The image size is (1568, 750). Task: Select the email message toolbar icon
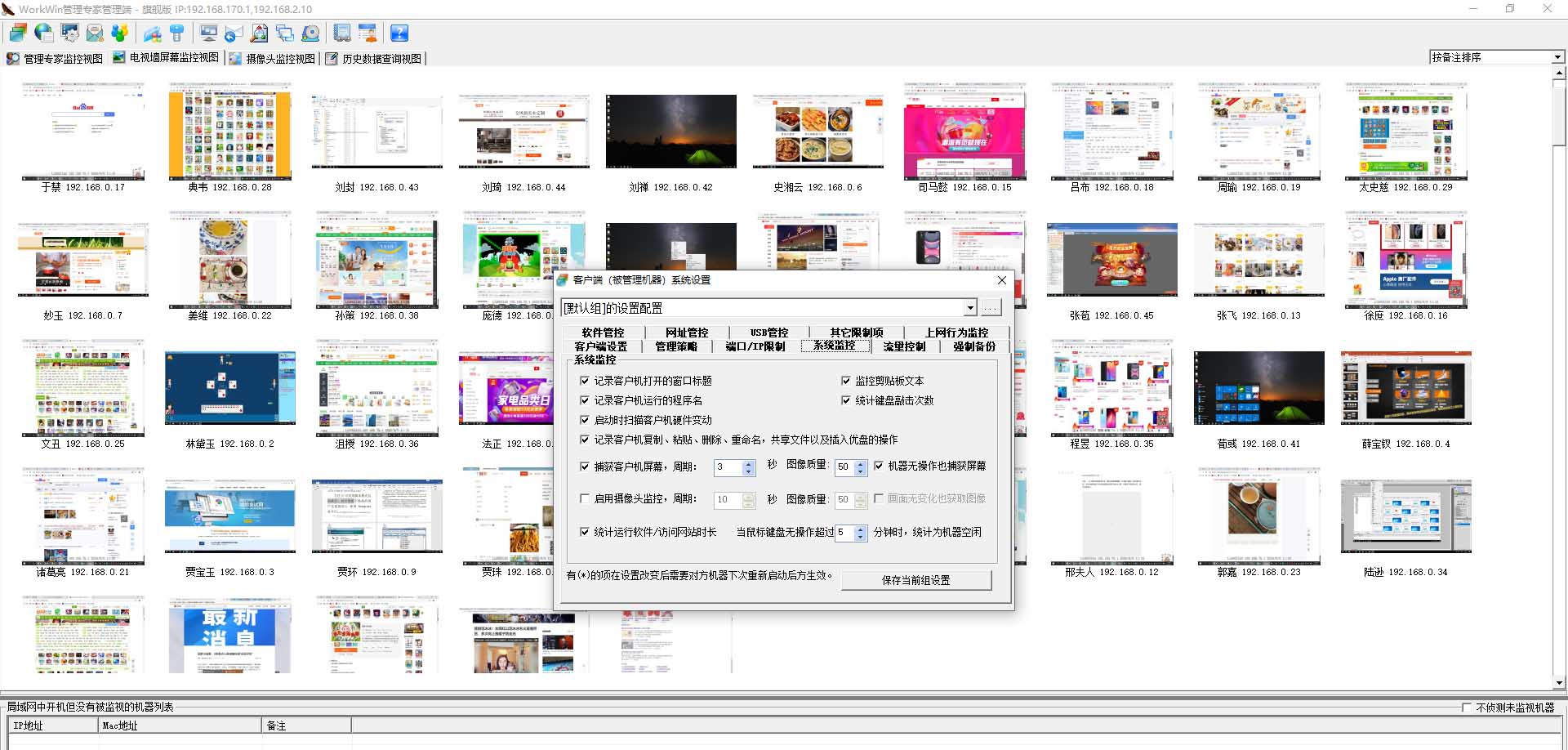[93, 33]
